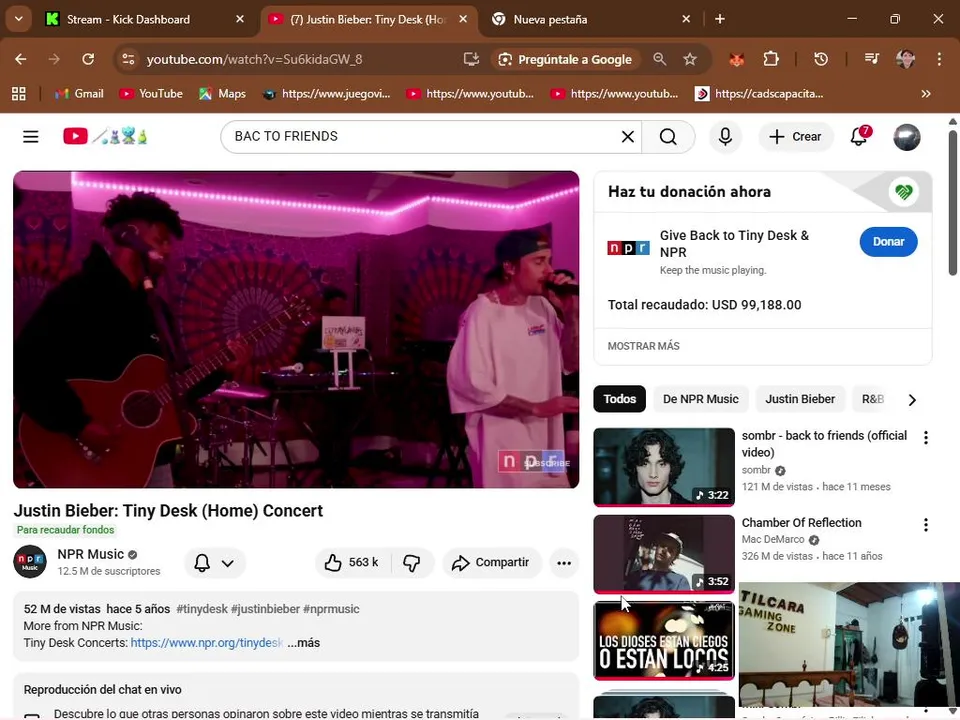Install app icon in address bar
960x720 pixels.
[x=471, y=59]
